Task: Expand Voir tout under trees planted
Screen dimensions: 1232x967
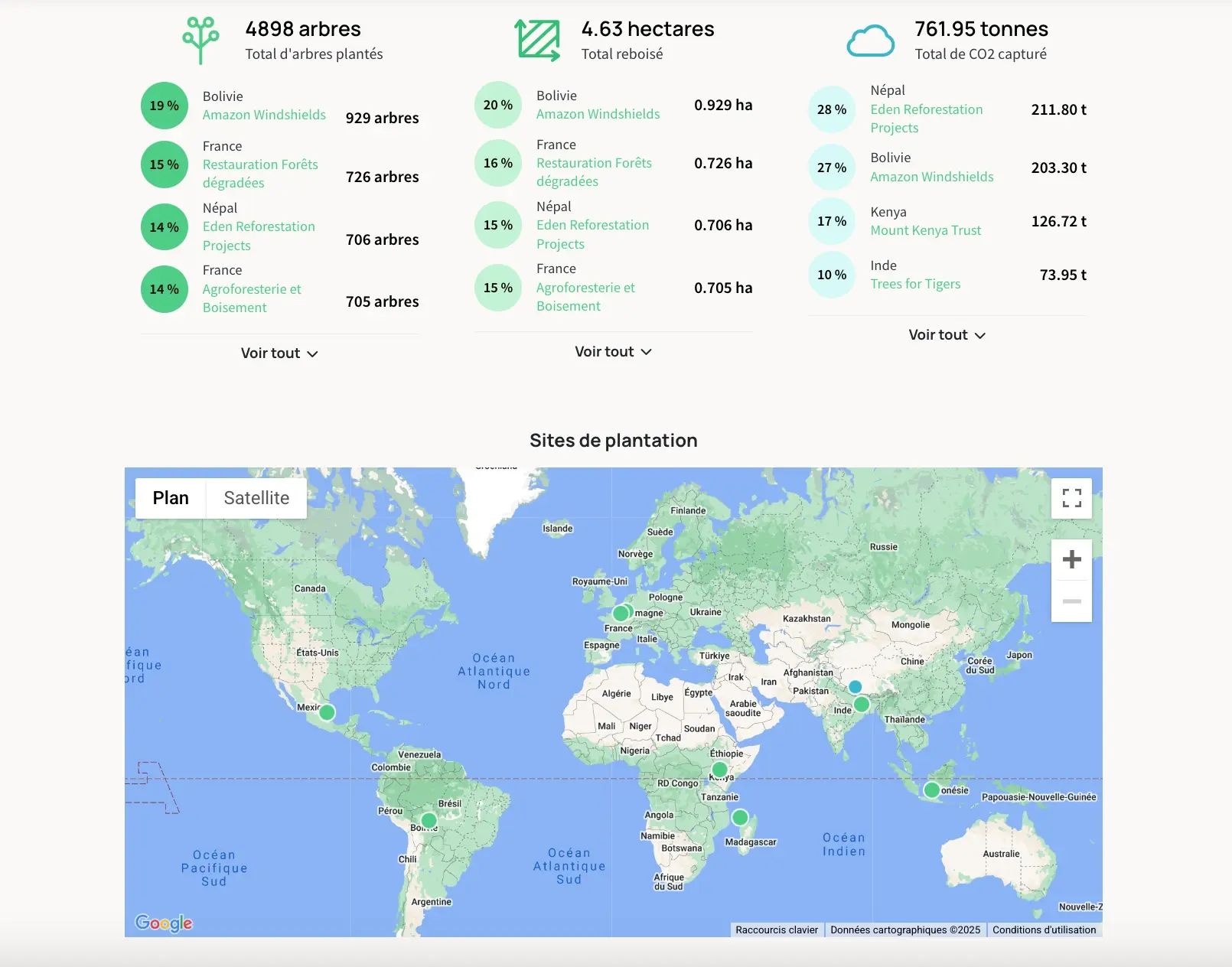Action: [279, 353]
